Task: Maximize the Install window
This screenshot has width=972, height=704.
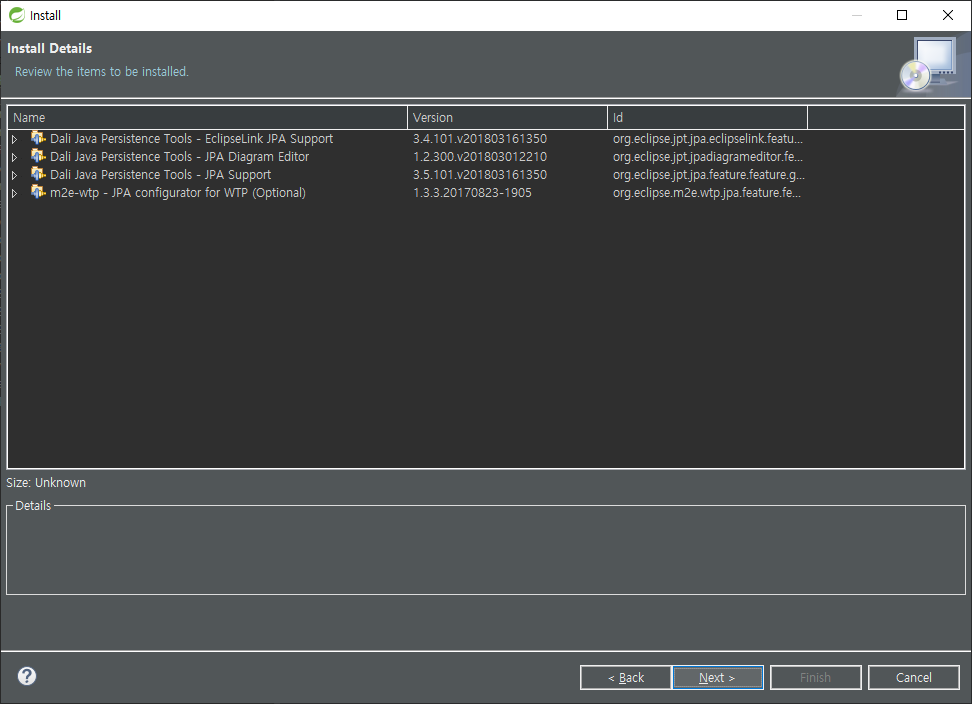Action: pyautogui.click(x=902, y=15)
